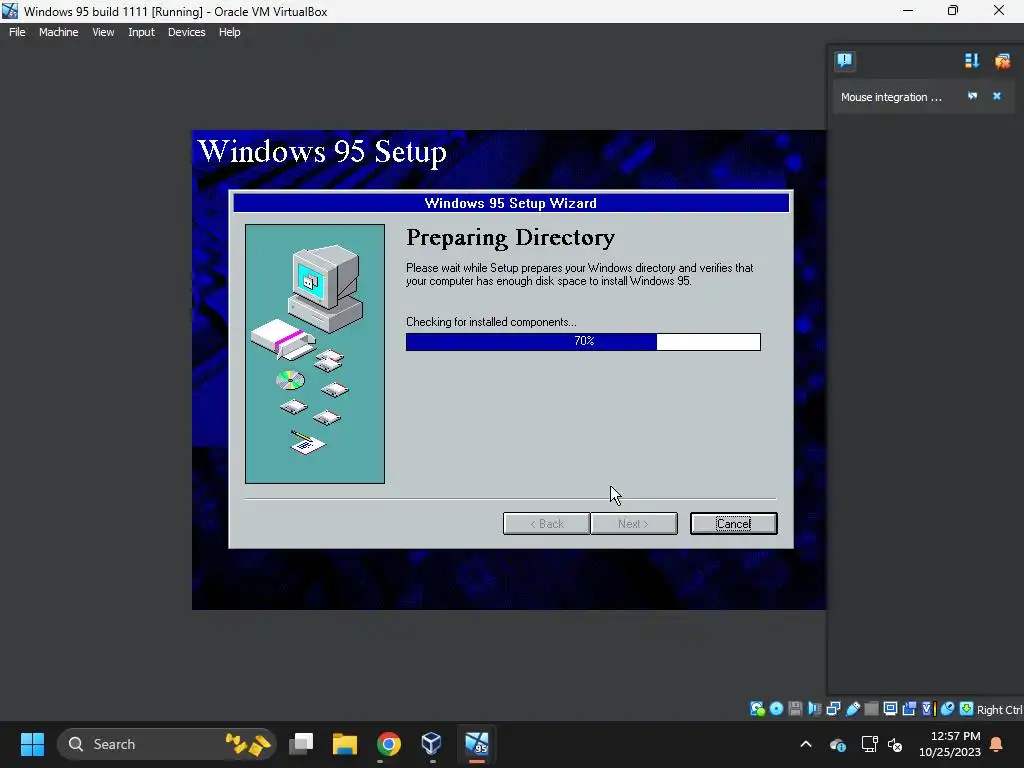Dismiss the Mouse integration notification
Image resolution: width=1024 pixels, height=768 pixels.
(997, 96)
